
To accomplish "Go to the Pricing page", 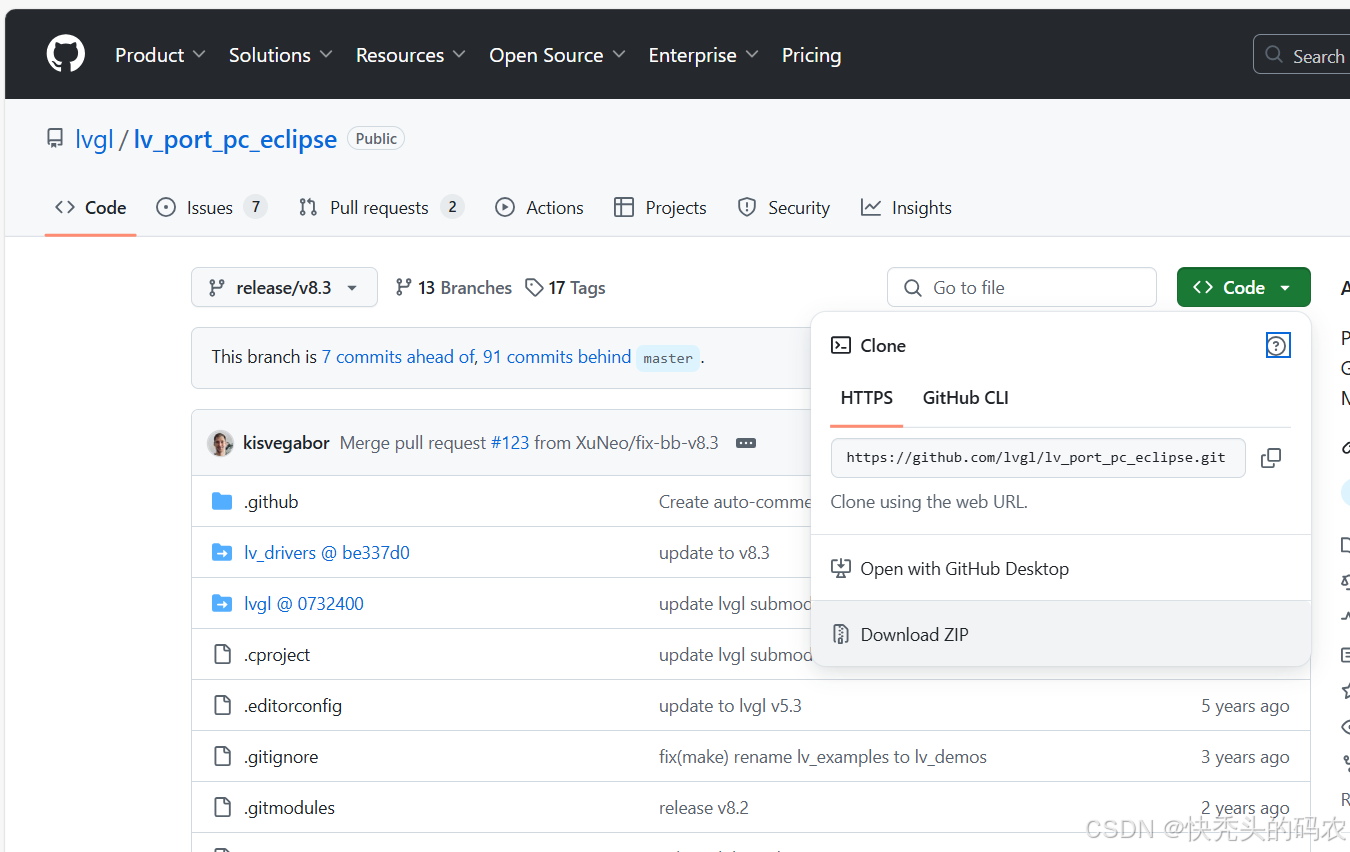I will pos(811,55).
